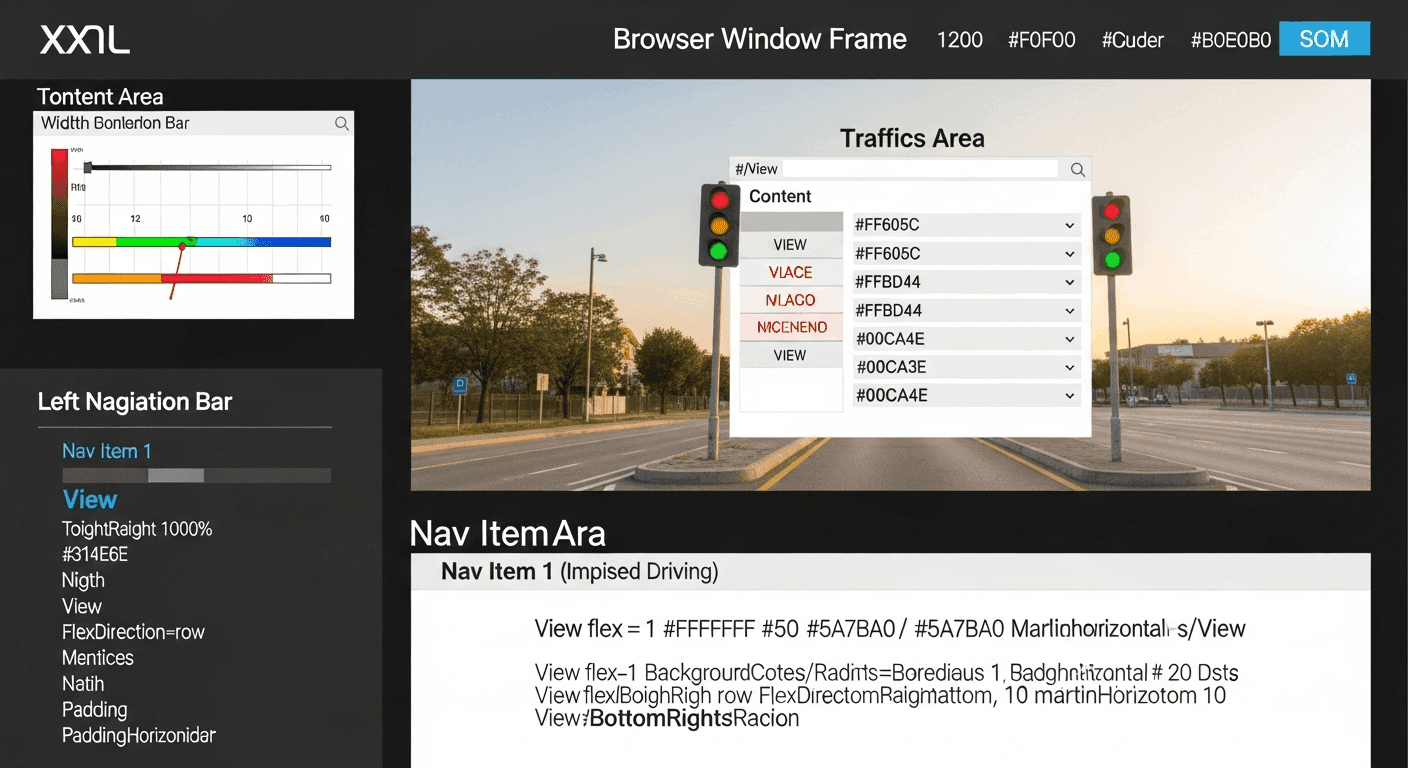Viewport: 1408px width, 768px height.
Task: Click the Content heading in Traffics Area
Action: (x=780, y=196)
